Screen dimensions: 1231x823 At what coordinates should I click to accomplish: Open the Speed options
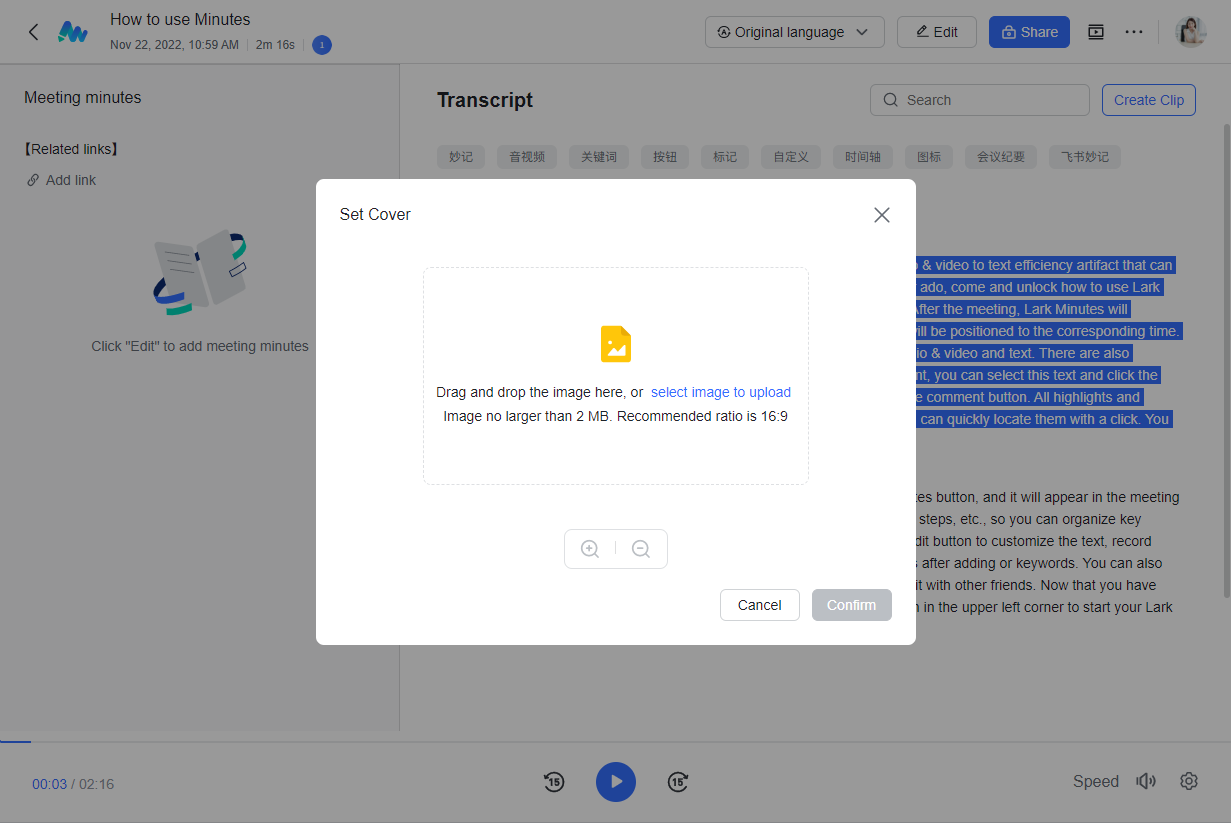coord(1095,782)
